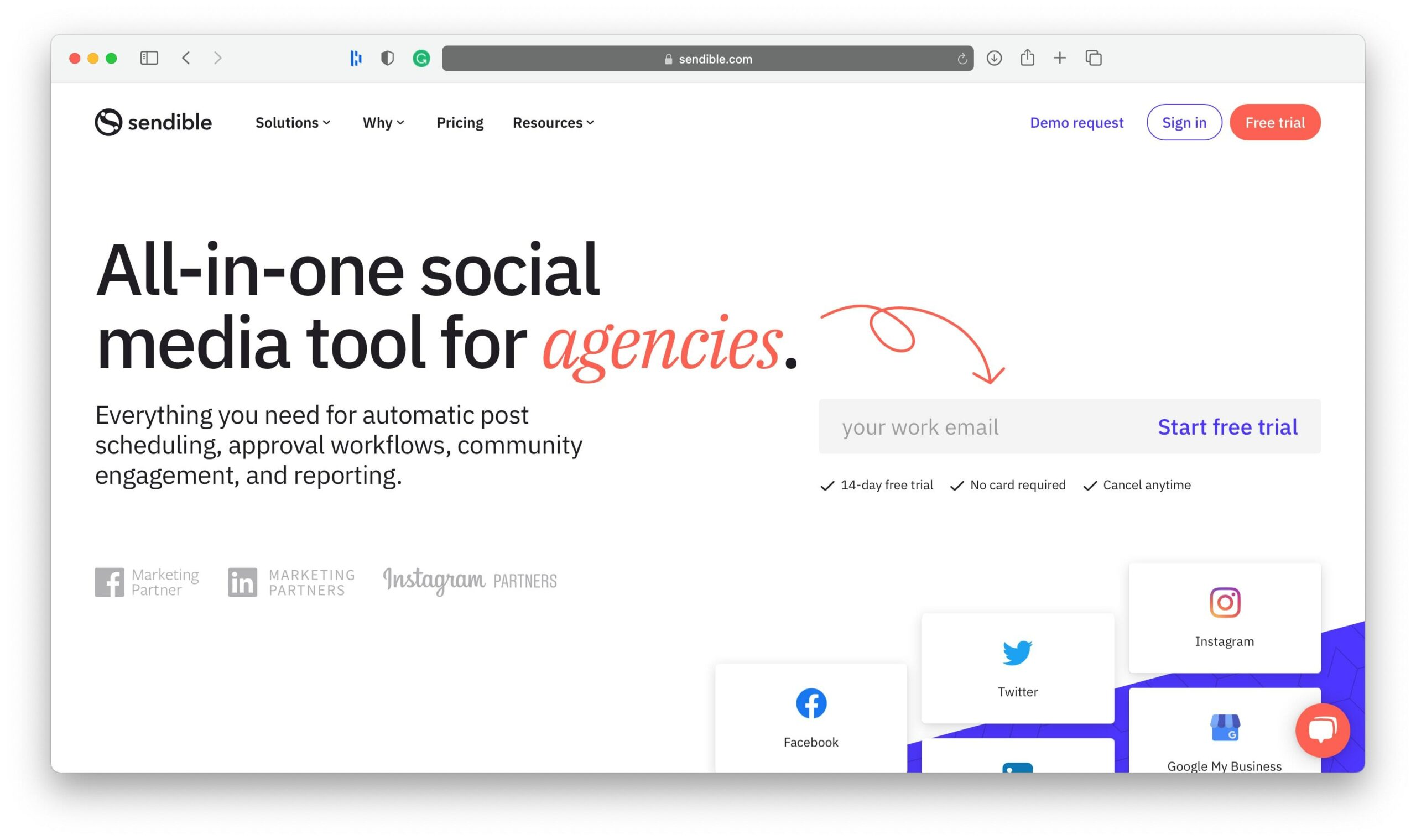Click the Google My Business icon
This screenshot has width=1416, height=840.
pyautogui.click(x=1224, y=726)
